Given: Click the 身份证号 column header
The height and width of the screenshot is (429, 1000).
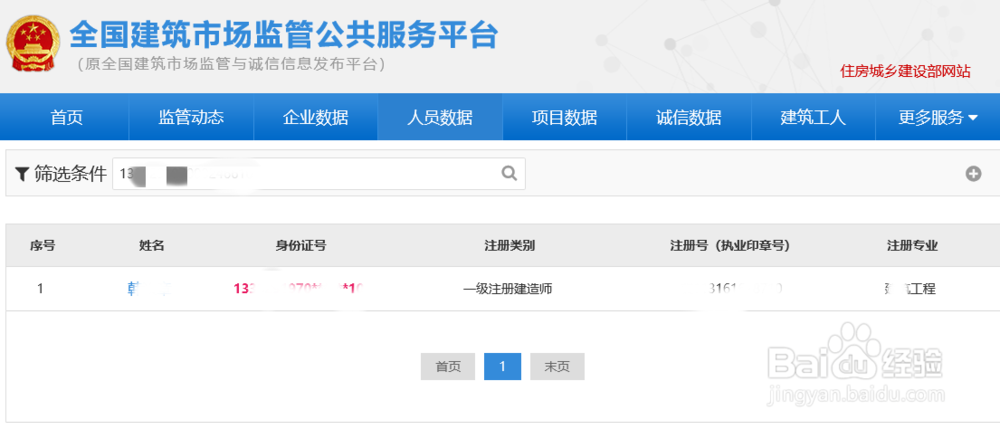Looking at the screenshot, I should click(x=301, y=246).
